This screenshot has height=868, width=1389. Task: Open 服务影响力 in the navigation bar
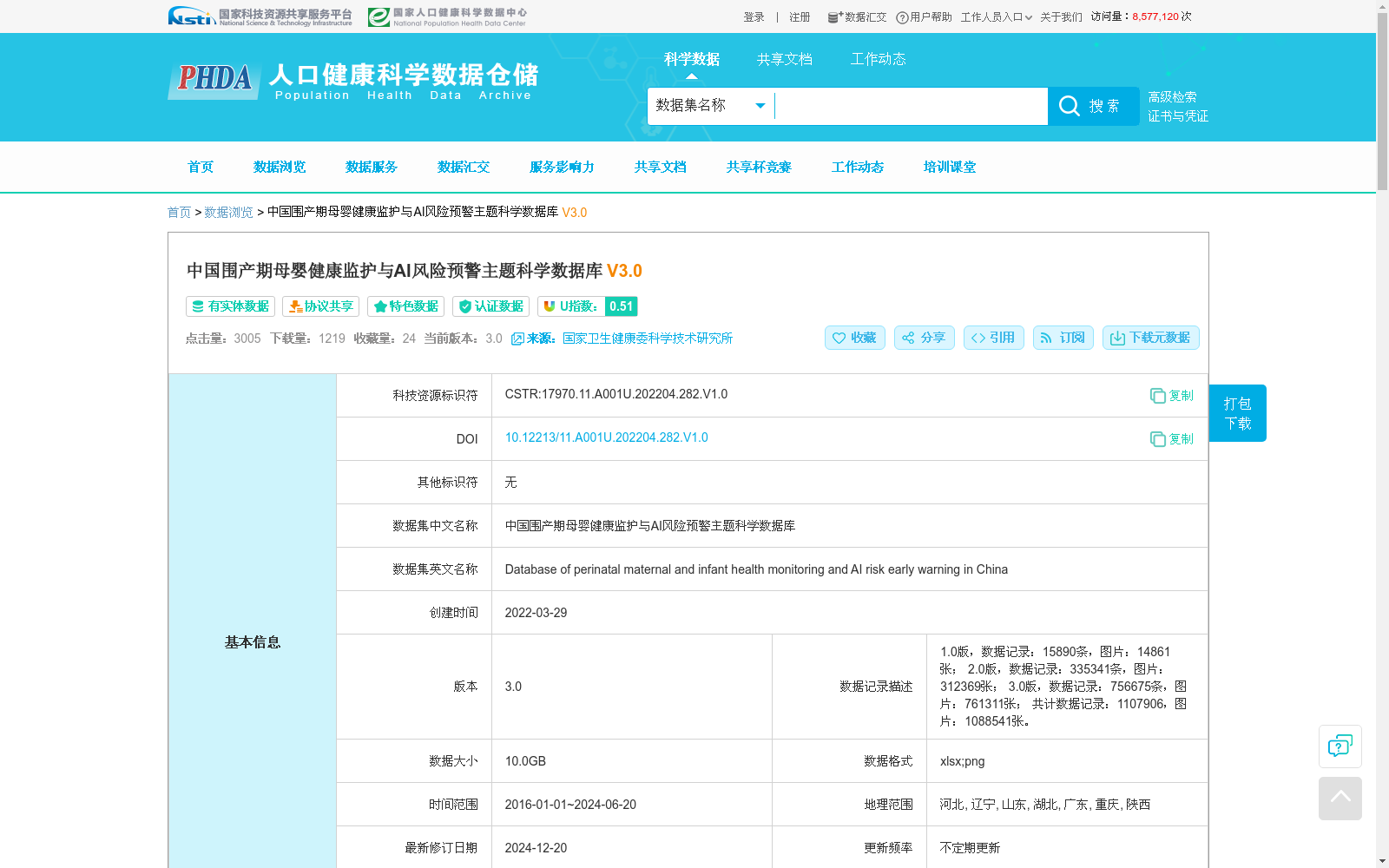[x=562, y=167]
